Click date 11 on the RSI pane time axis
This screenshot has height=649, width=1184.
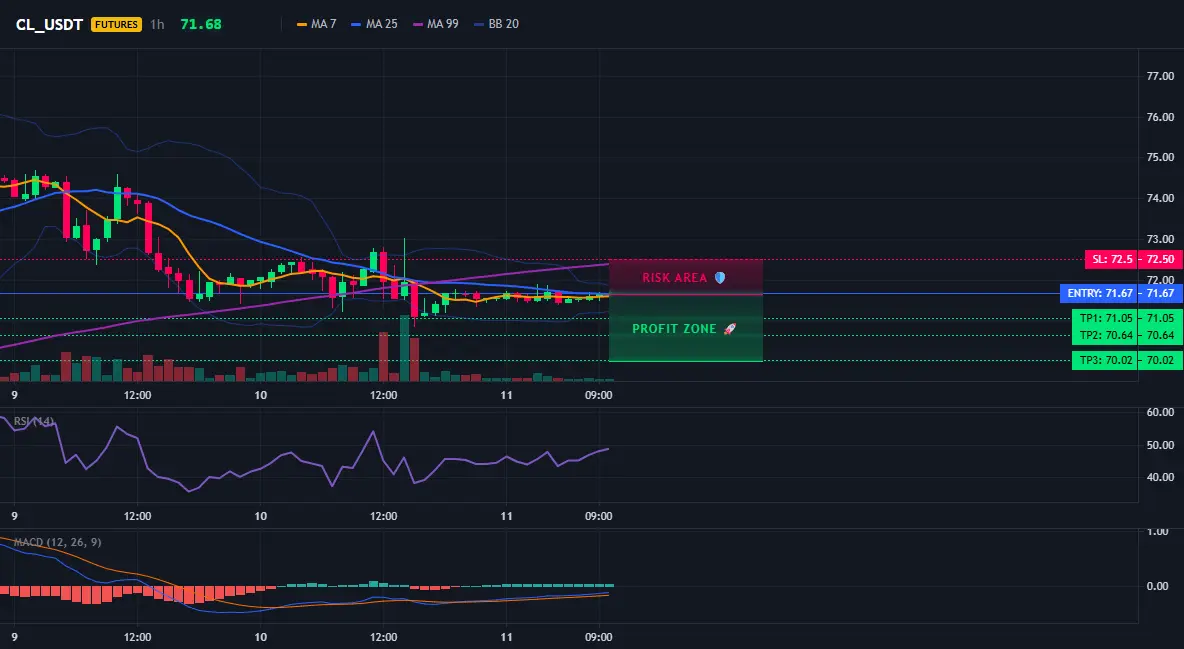506,516
